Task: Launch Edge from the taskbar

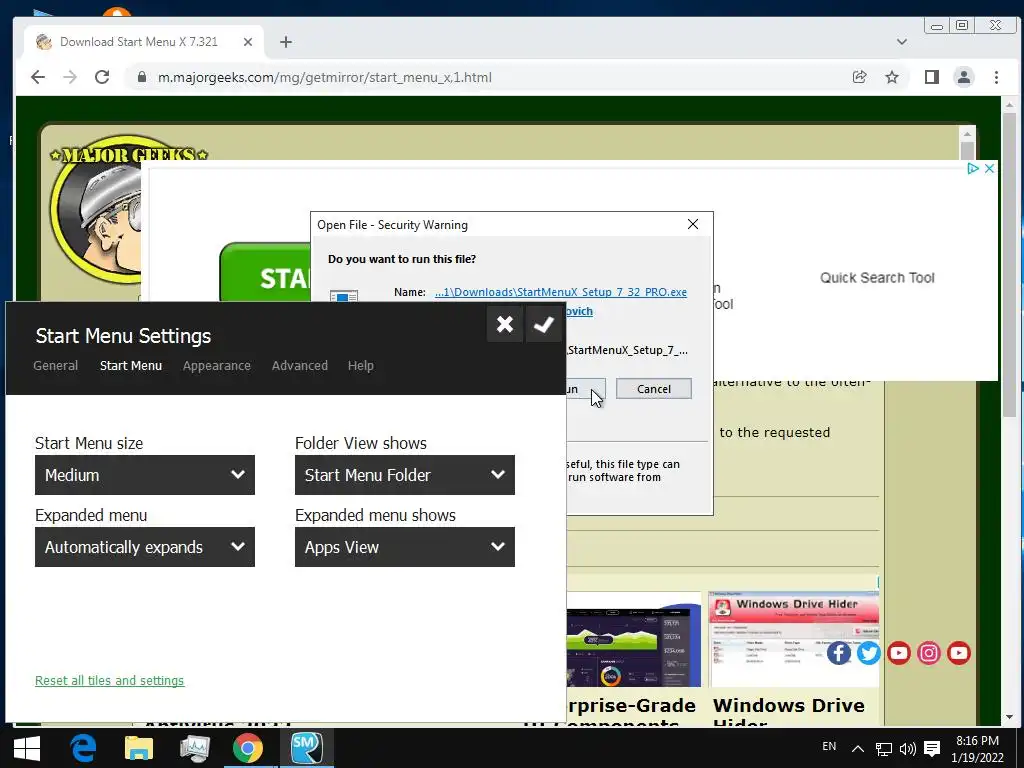Action: tap(83, 748)
